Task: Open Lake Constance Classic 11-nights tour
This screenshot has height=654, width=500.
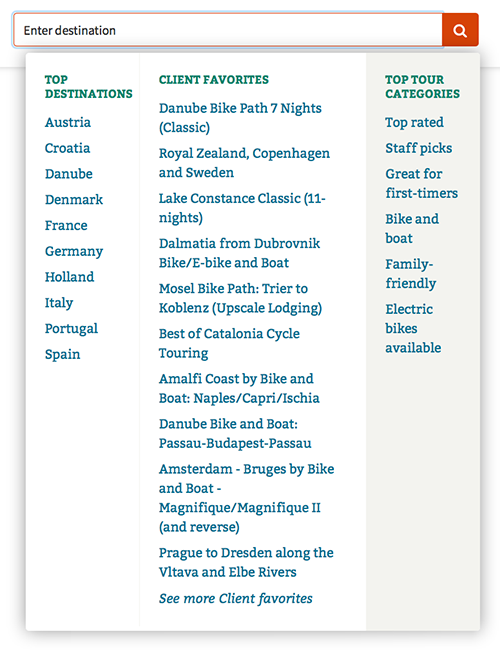Action: point(242,208)
